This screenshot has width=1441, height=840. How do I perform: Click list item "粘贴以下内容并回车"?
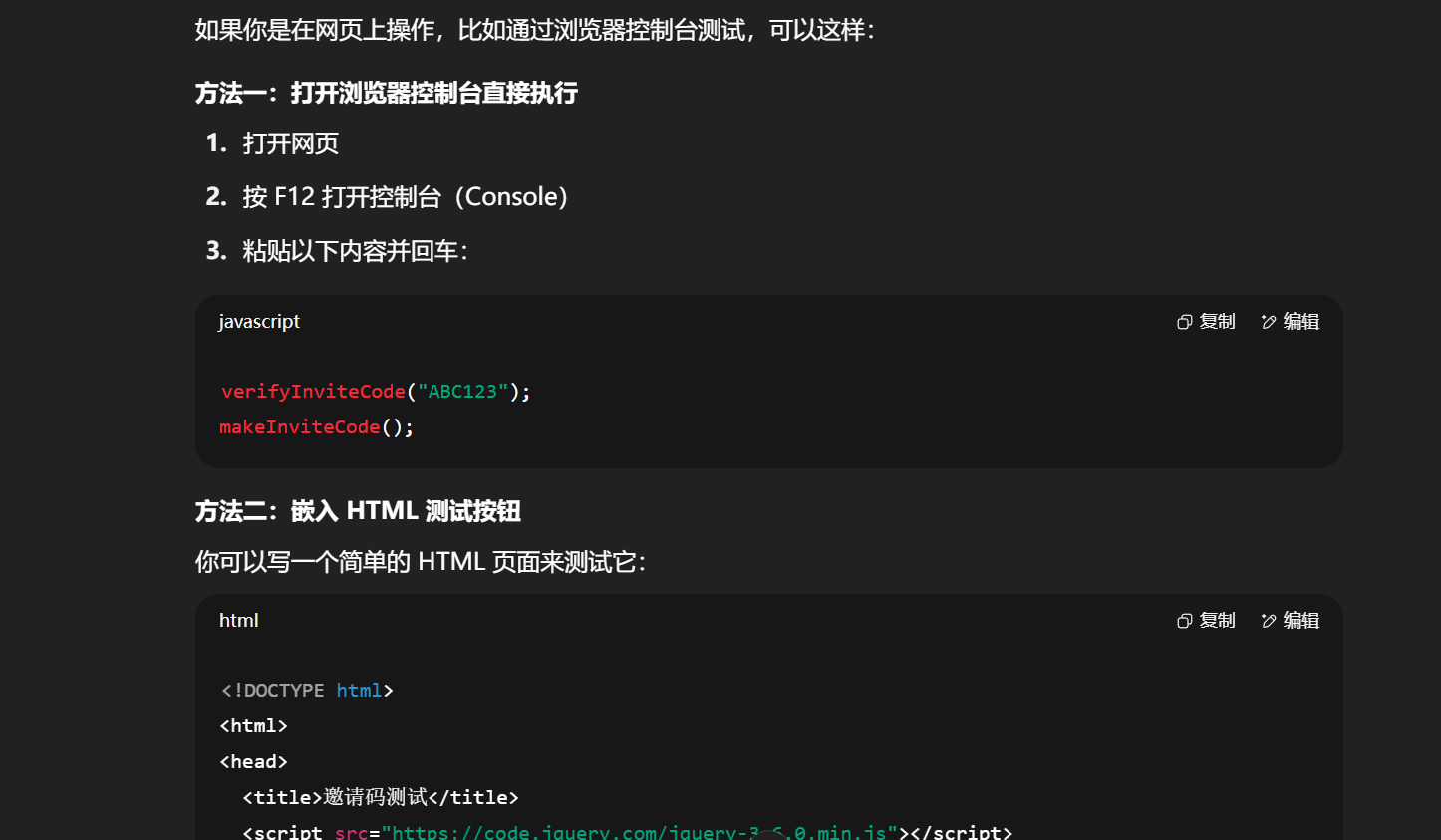pos(355,251)
